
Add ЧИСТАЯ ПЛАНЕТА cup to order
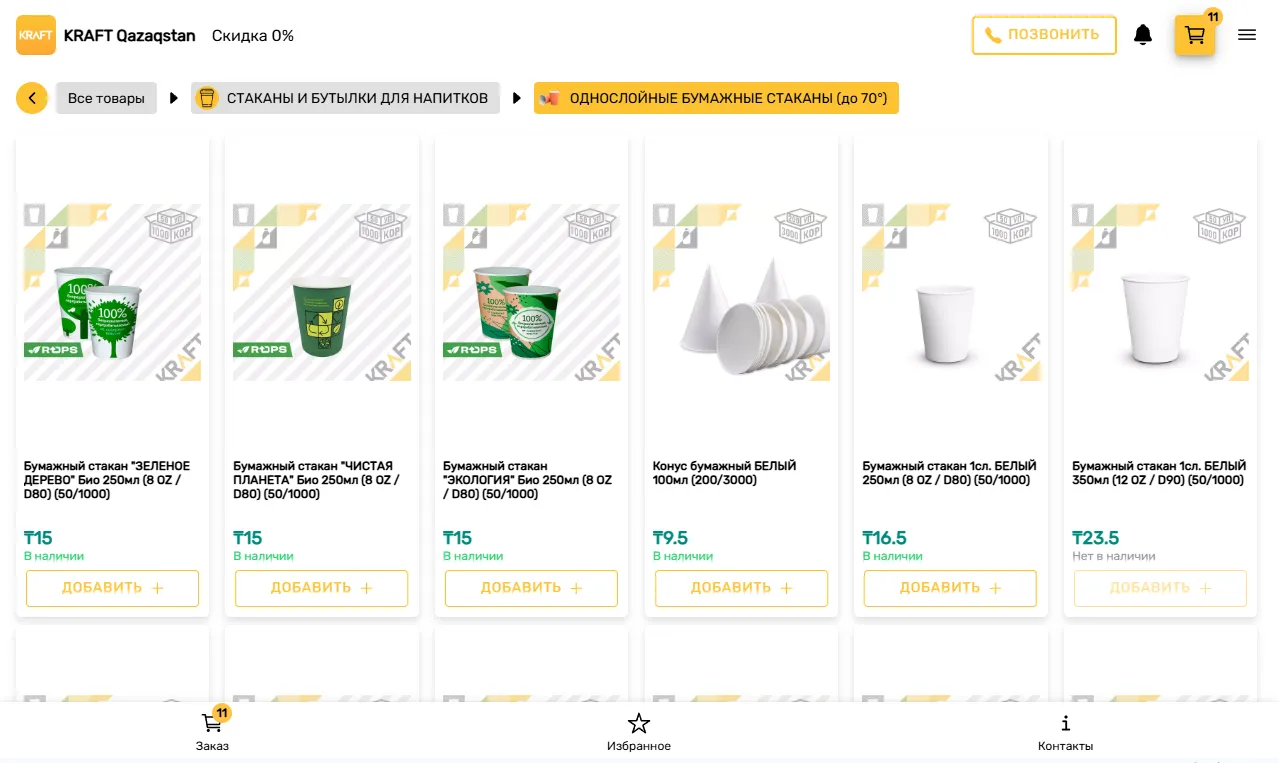pos(321,588)
